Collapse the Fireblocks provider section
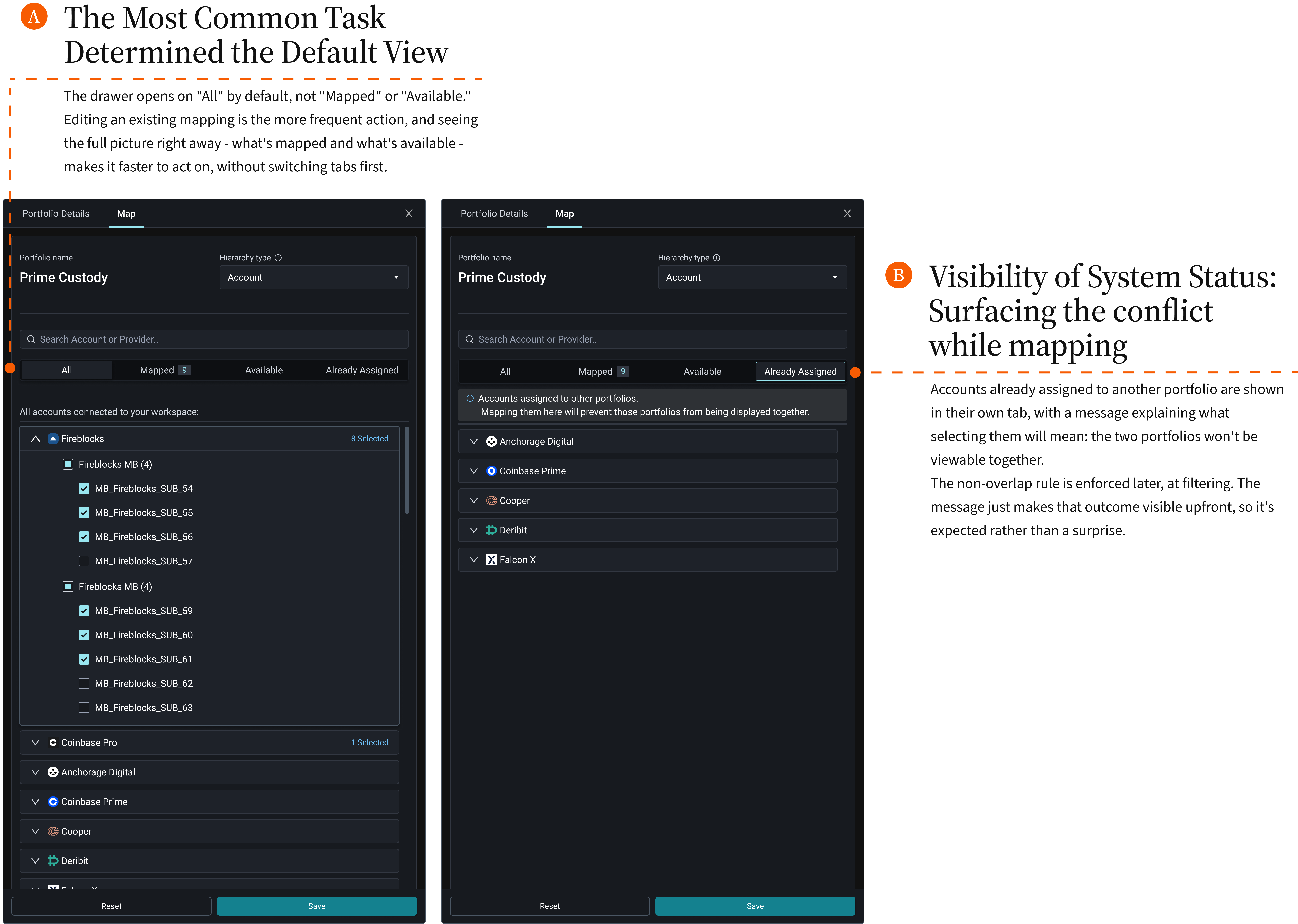 coord(35,439)
